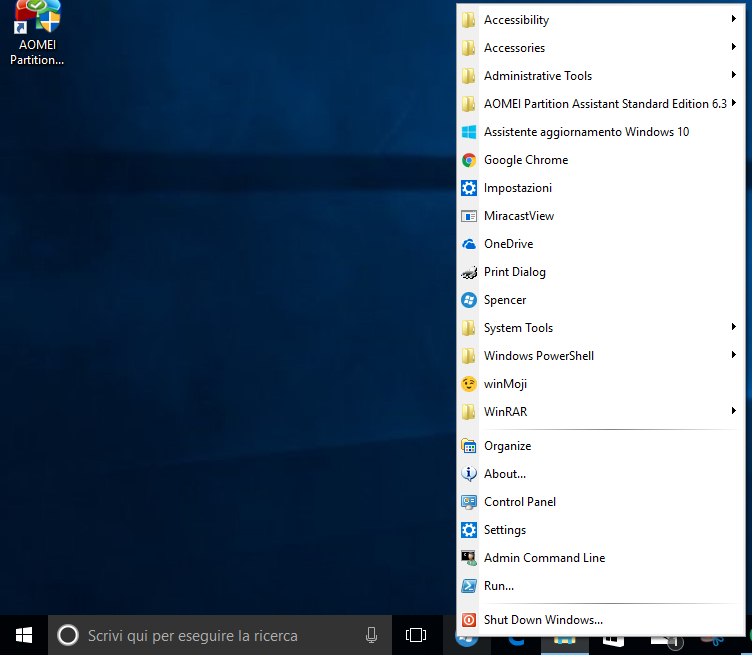The height and width of the screenshot is (655, 752).
Task: Click the OneDrive cloud icon
Action: coord(469,244)
